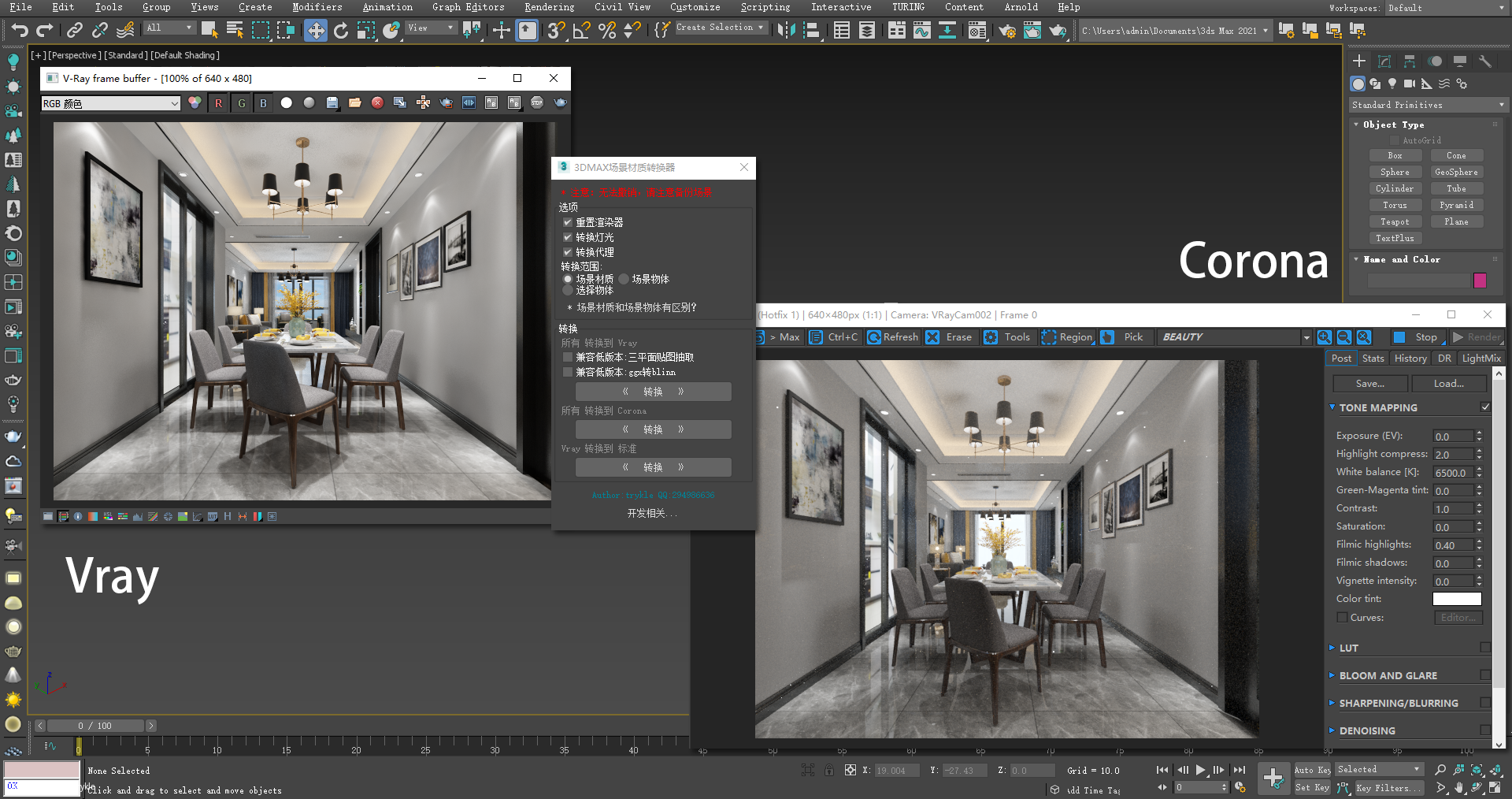The image size is (1512, 799).
Task: Activate the Select and Move tool
Action: point(316,31)
